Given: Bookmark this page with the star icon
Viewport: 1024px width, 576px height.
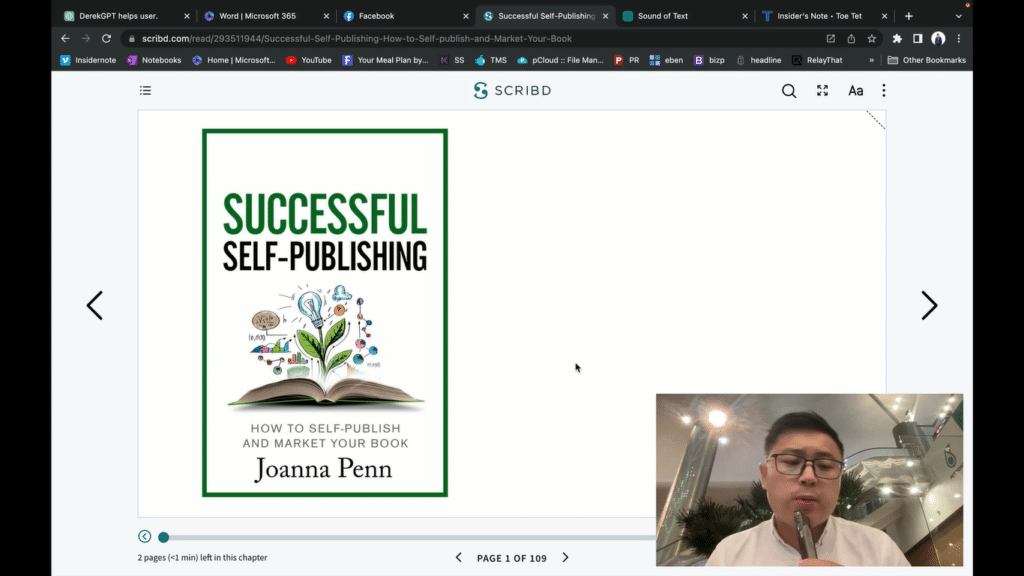Looking at the screenshot, I should tap(872, 39).
